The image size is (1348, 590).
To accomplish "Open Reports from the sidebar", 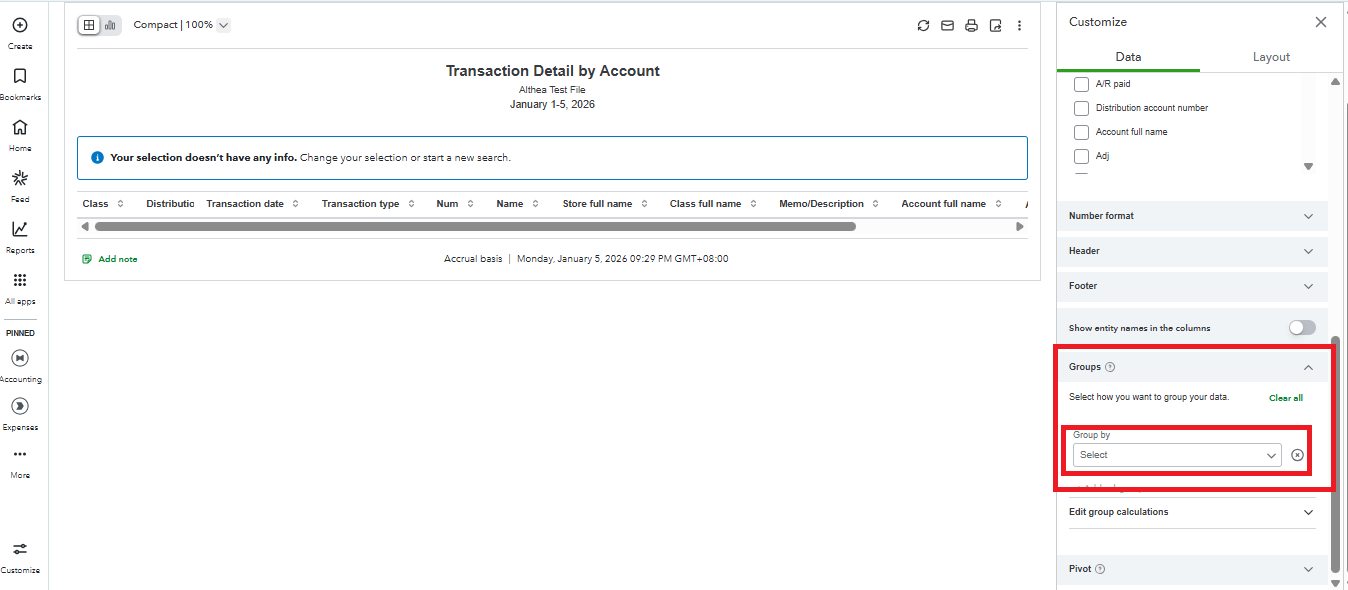I will point(20,229).
